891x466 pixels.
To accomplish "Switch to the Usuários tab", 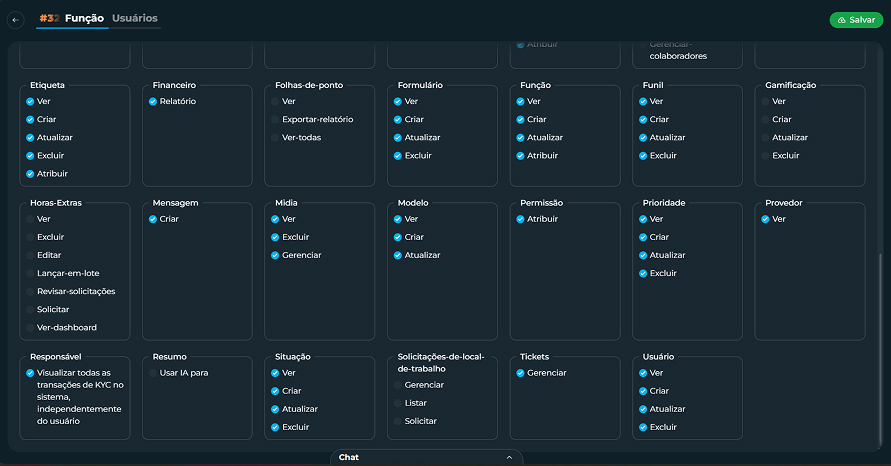I will point(135,18).
